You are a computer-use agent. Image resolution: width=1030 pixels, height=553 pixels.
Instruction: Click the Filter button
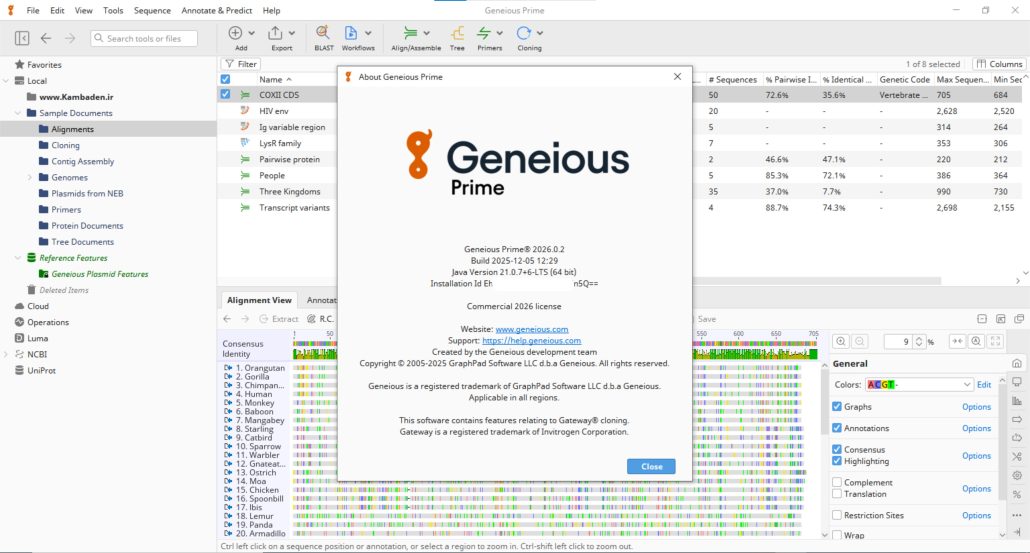coord(241,64)
